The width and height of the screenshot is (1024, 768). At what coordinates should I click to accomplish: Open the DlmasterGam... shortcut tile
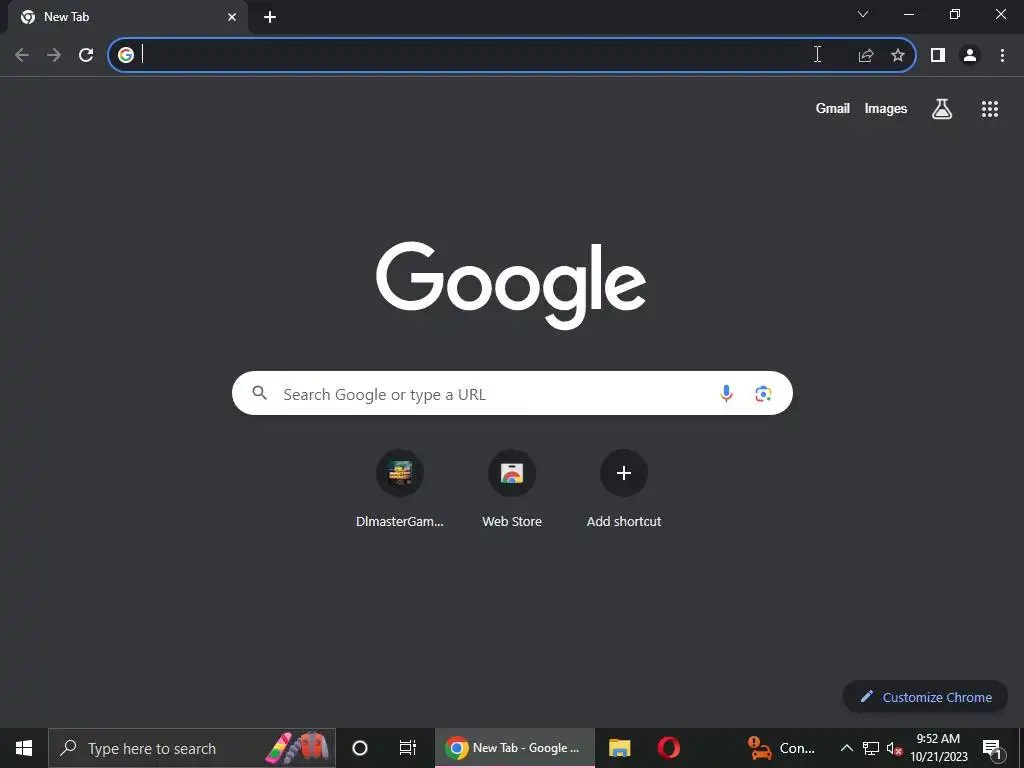[x=400, y=488]
